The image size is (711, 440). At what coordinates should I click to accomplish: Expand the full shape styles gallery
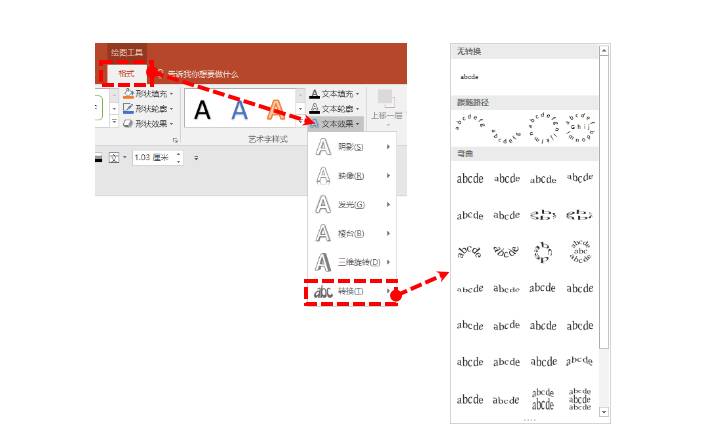[114, 122]
